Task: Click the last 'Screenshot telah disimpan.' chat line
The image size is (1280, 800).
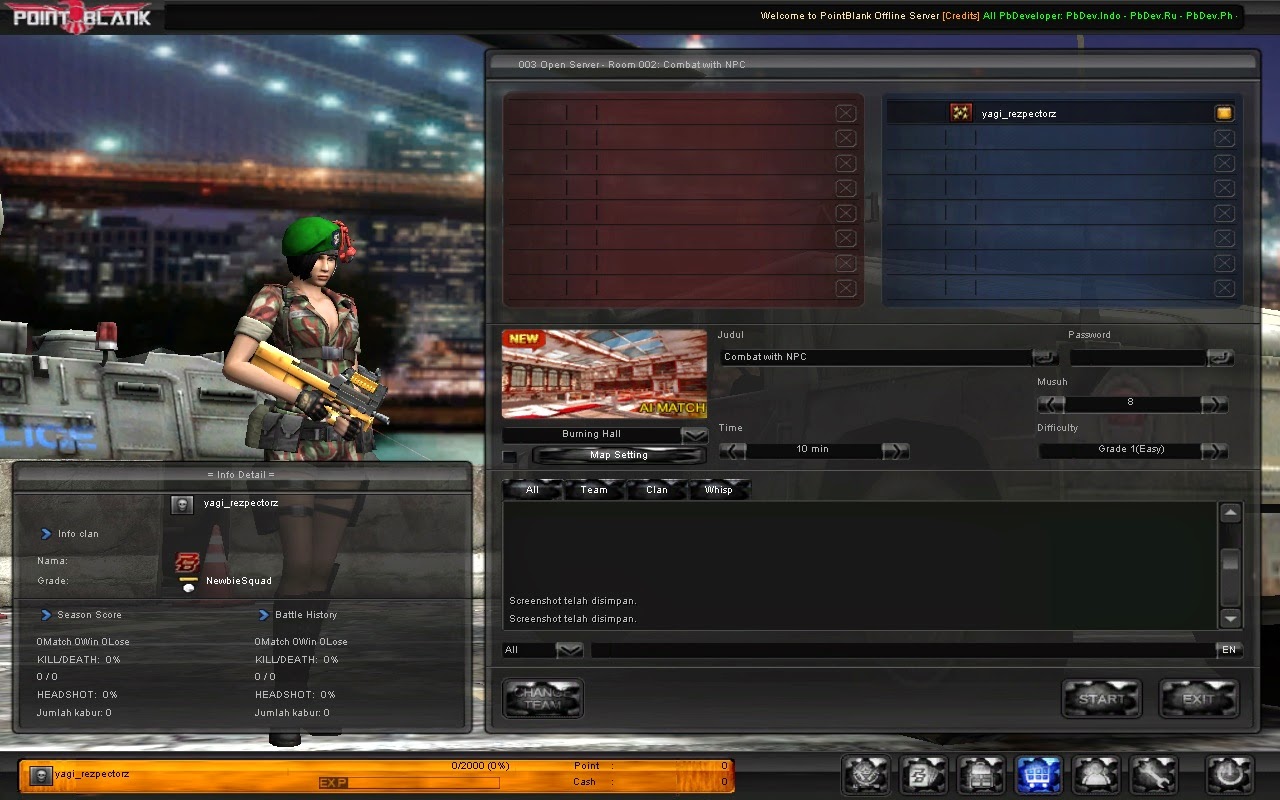Action: [573, 619]
